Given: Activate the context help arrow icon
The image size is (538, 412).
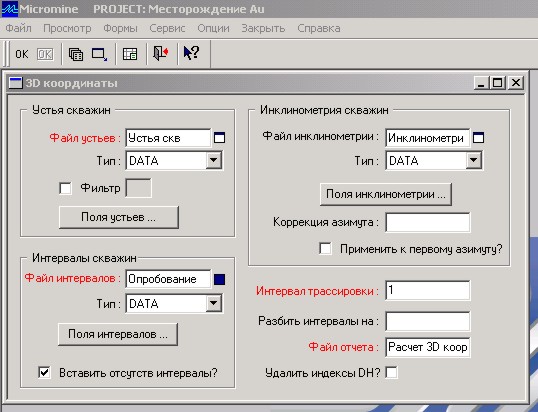Looking at the screenshot, I should tap(191, 53).
